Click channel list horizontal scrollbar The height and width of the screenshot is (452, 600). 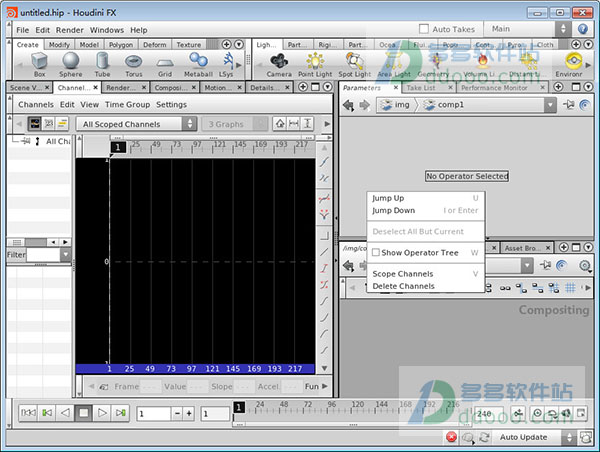pyautogui.click(x=38, y=242)
